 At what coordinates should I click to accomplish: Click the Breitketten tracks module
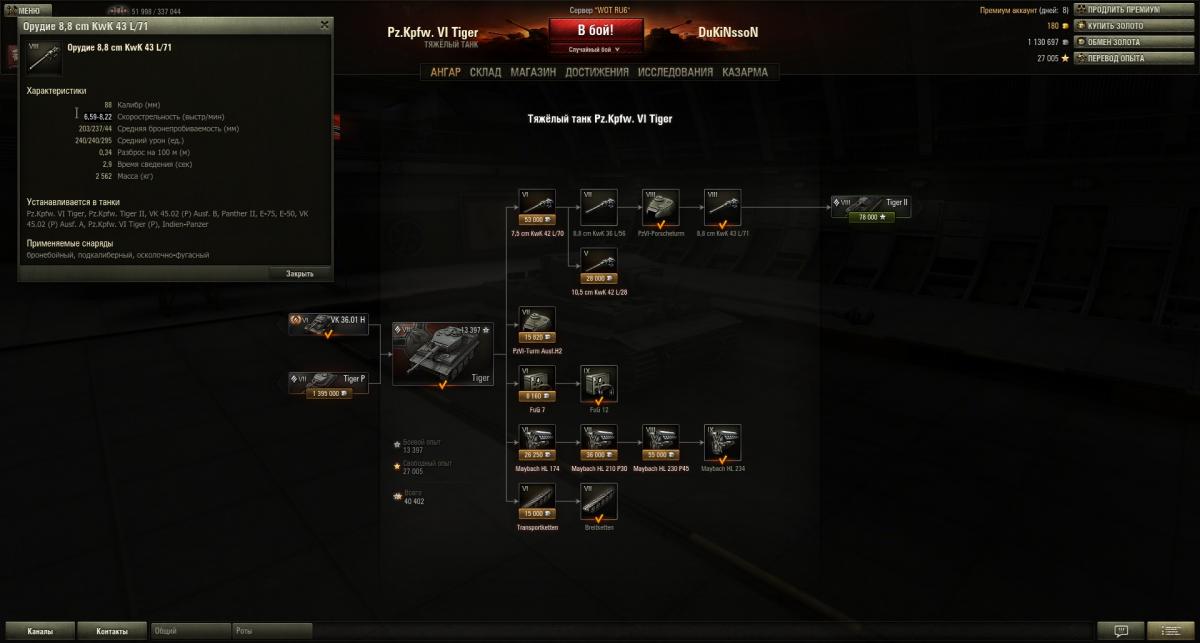click(x=599, y=502)
